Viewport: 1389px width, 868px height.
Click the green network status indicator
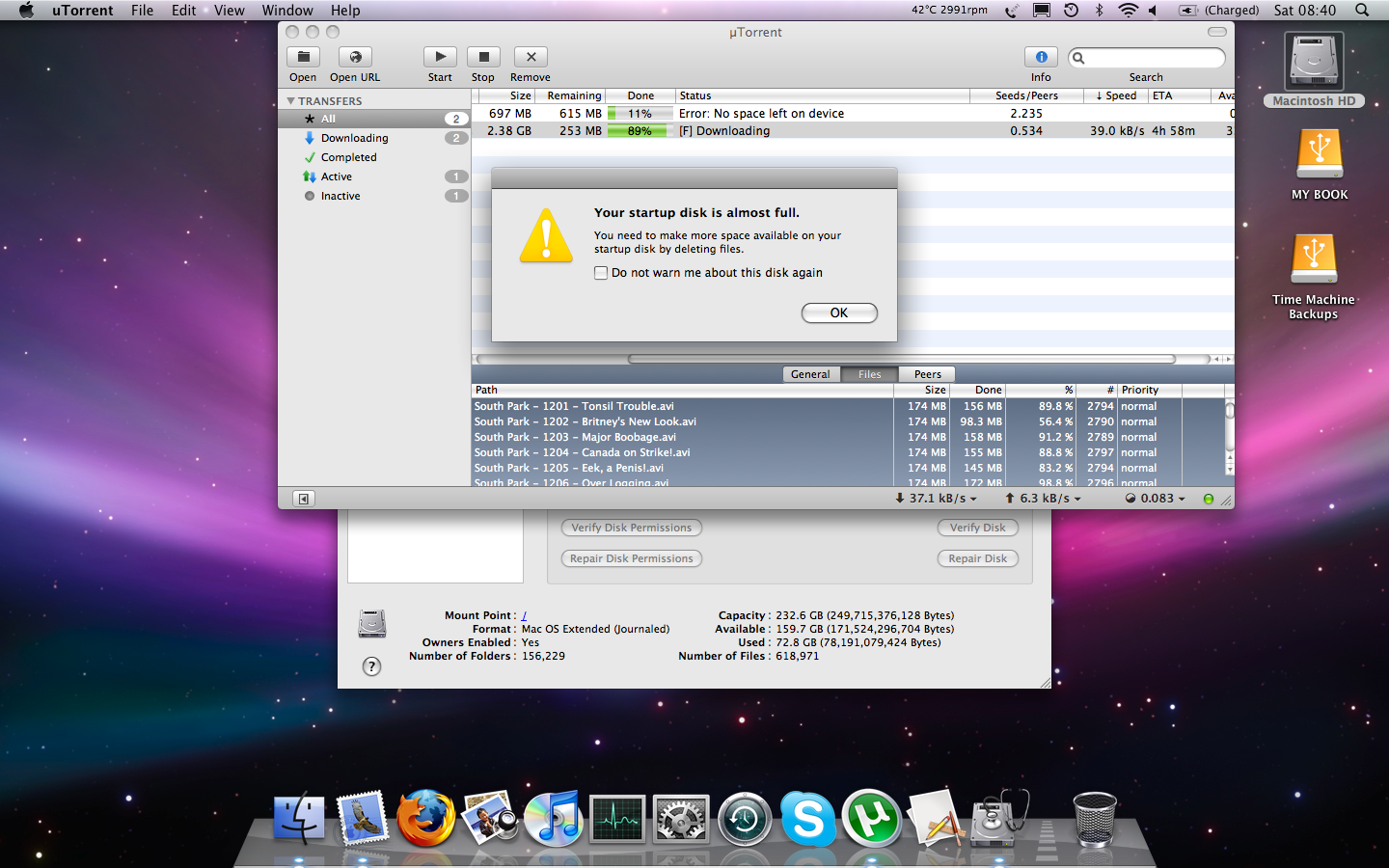click(1209, 499)
